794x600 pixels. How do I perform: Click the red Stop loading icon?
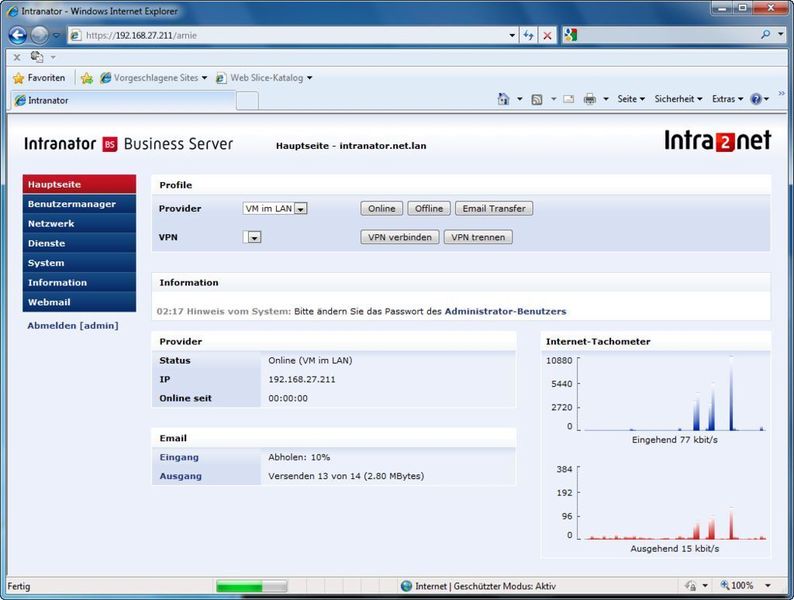pos(547,35)
